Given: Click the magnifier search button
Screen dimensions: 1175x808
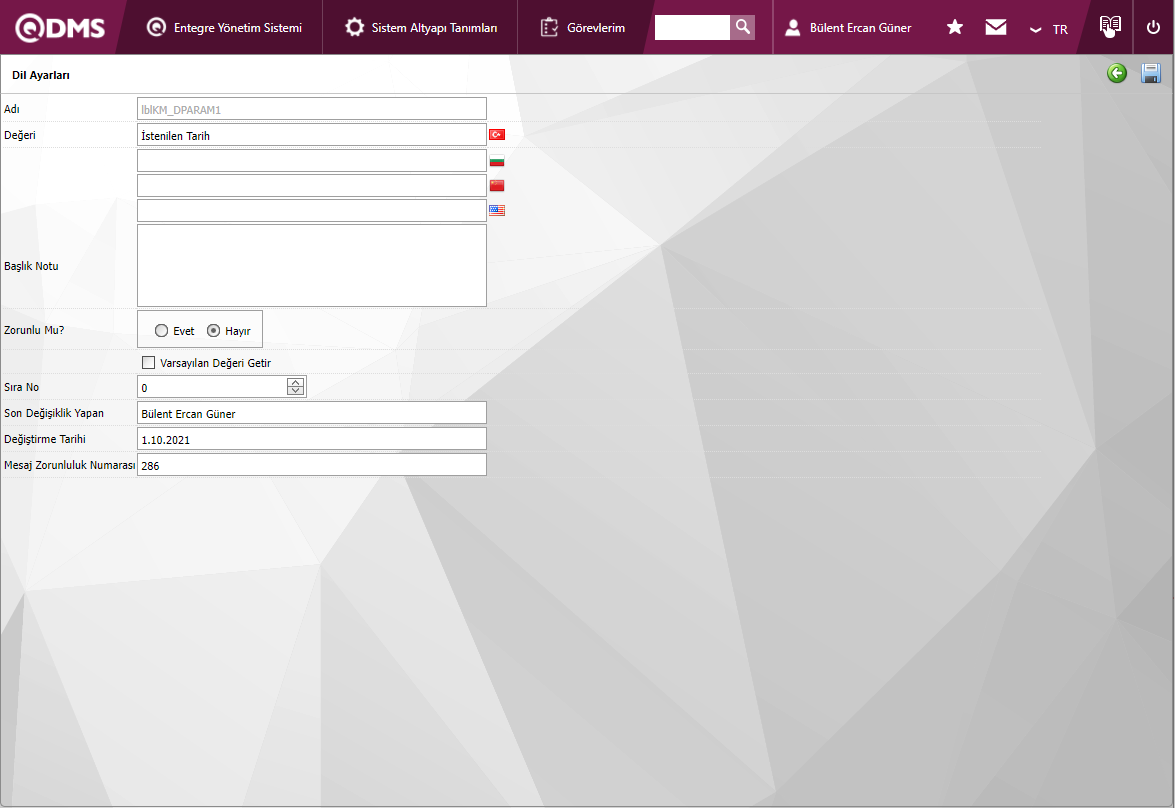Looking at the screenshot, I should [743, 27].
